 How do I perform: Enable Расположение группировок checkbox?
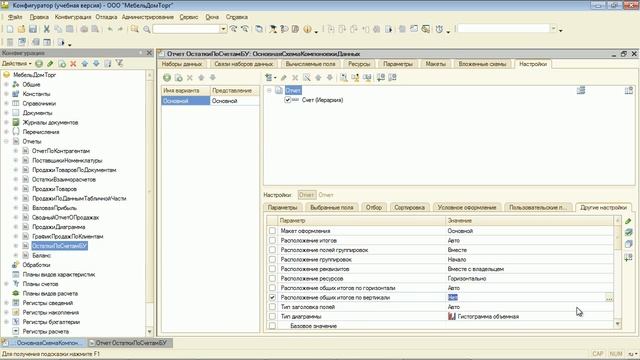pos(272,259)
